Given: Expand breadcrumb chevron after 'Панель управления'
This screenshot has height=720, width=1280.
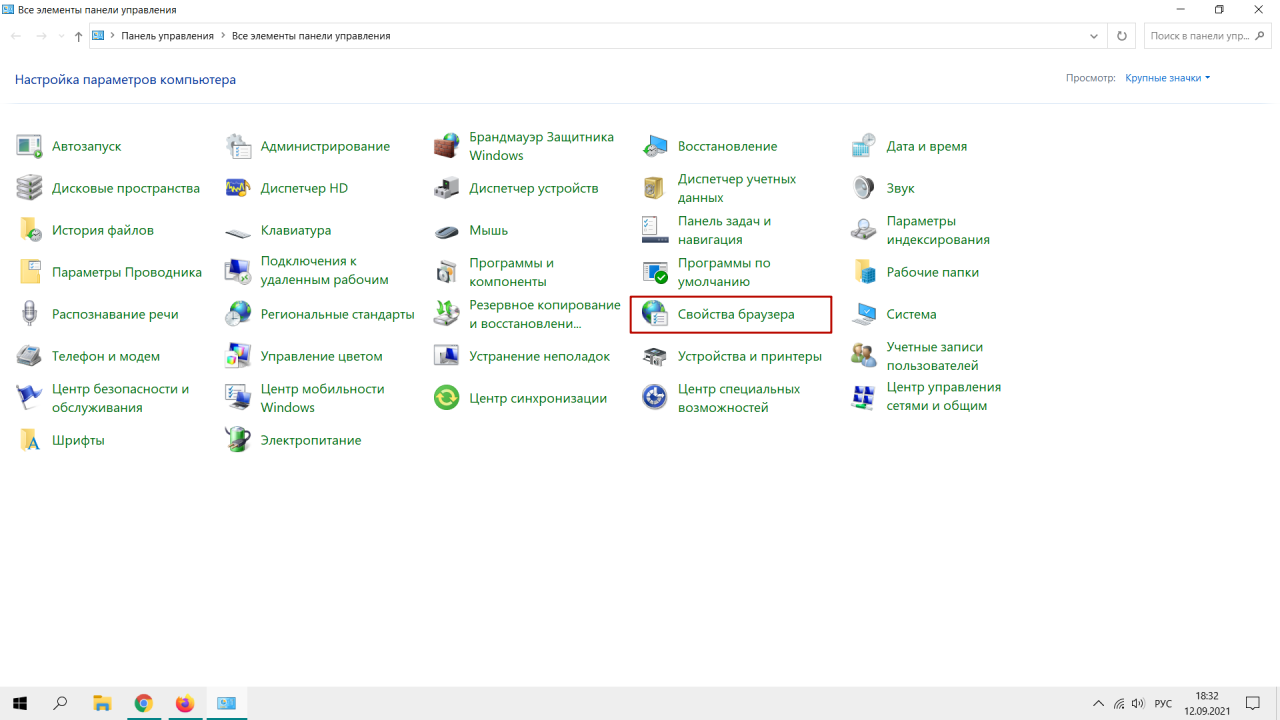Looking at the screenshot, I should click(x=223, y=36).
